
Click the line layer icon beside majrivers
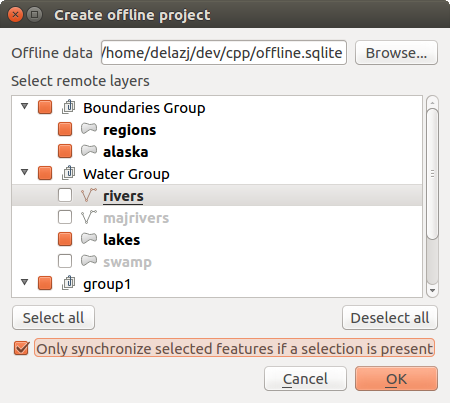(x=89, y=217)
